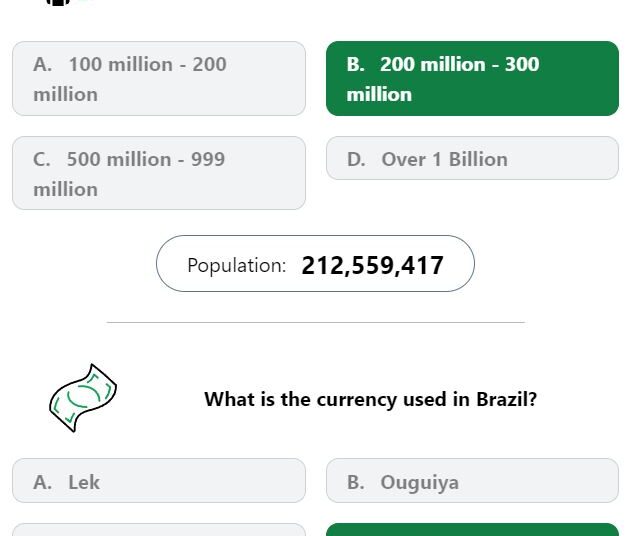Click the horizontal divider between questions

click(x=316, y=322)
